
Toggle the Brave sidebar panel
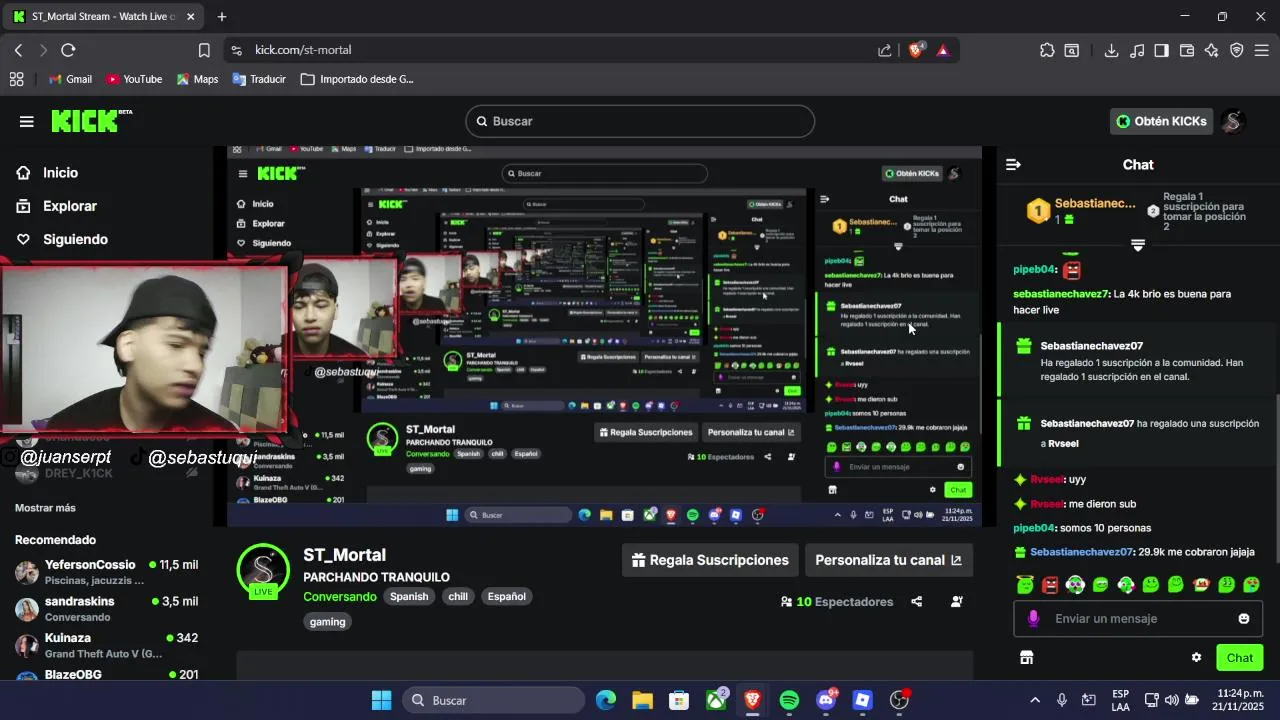(x=1162, y=50)
